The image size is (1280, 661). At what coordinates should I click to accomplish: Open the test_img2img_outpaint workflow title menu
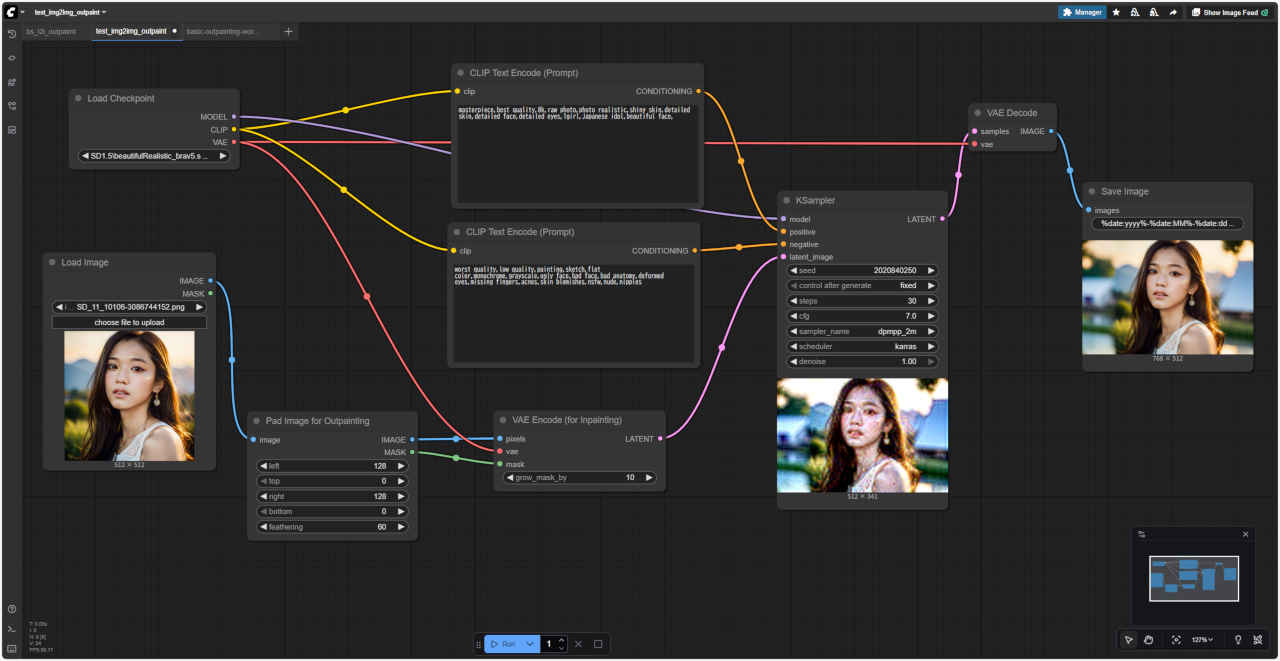point(70,12)
